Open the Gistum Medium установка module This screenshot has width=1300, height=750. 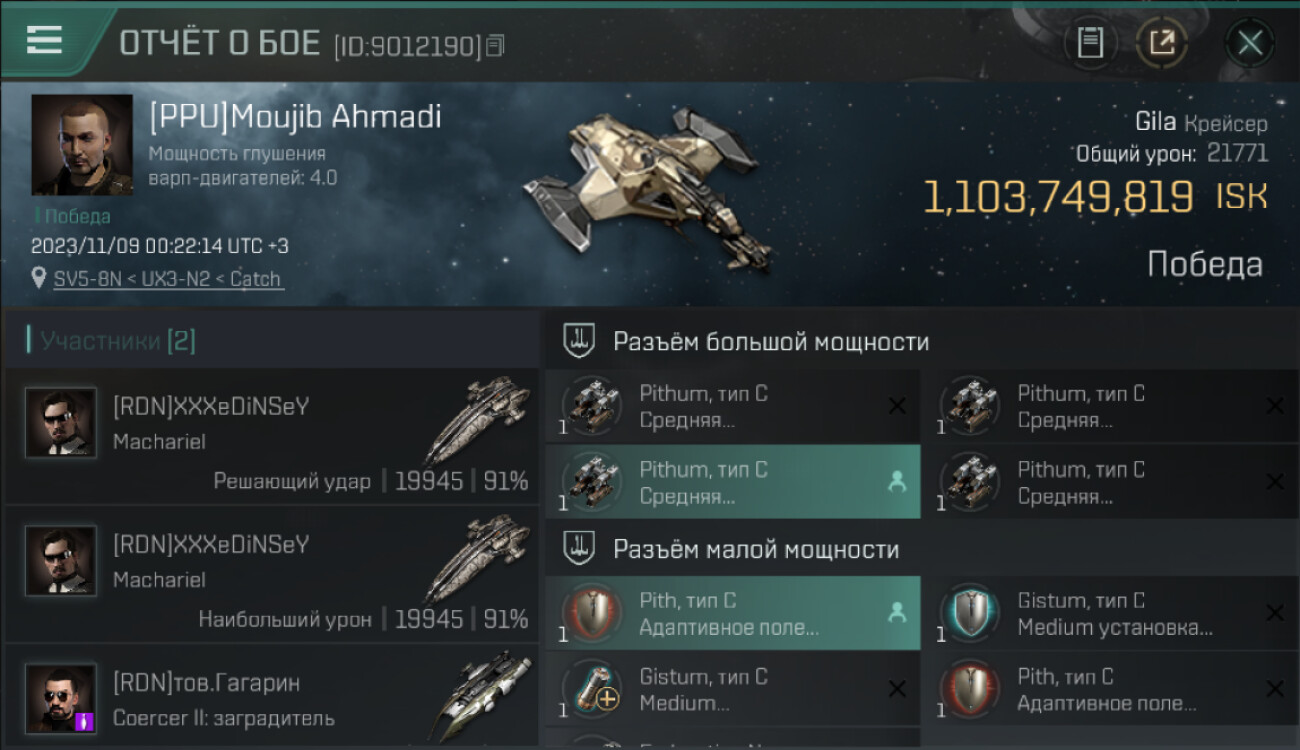(x=1111, y=613)
